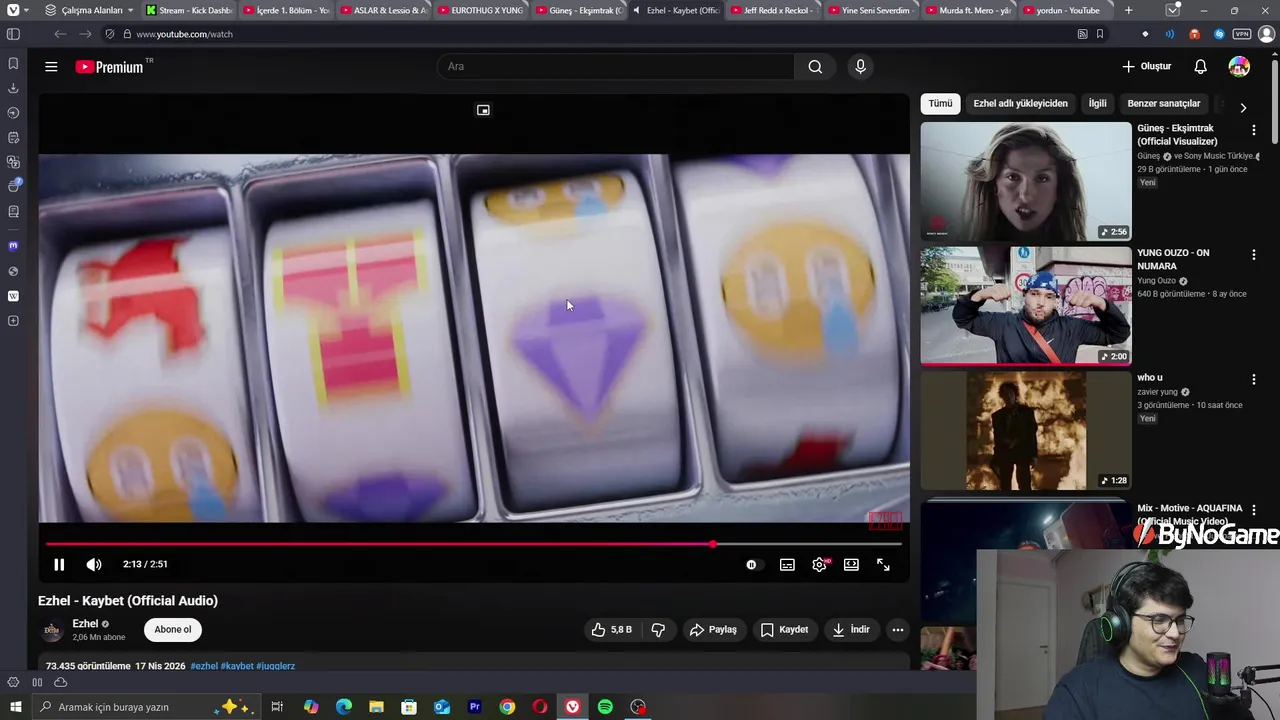Open options menu for who u video
Screen dimensions: 1280x720
pyautogui.click(x=1253, y=380)
